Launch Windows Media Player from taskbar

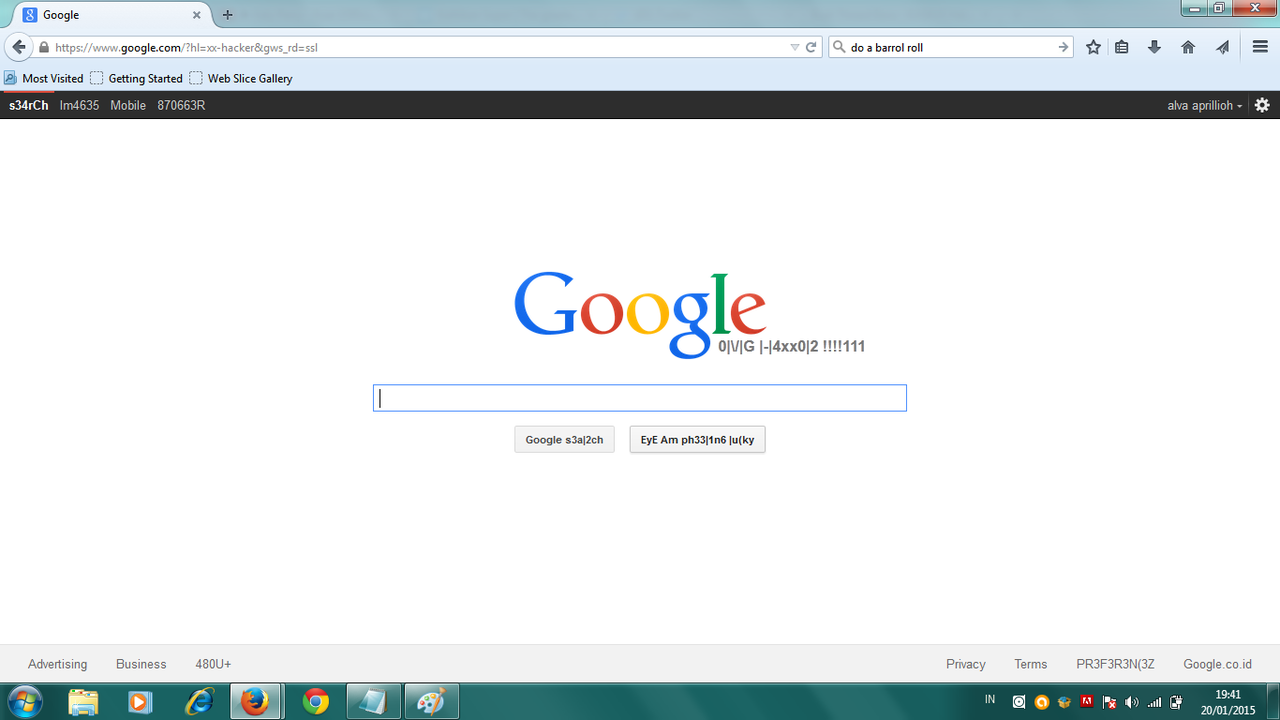[x=139, y=702]
